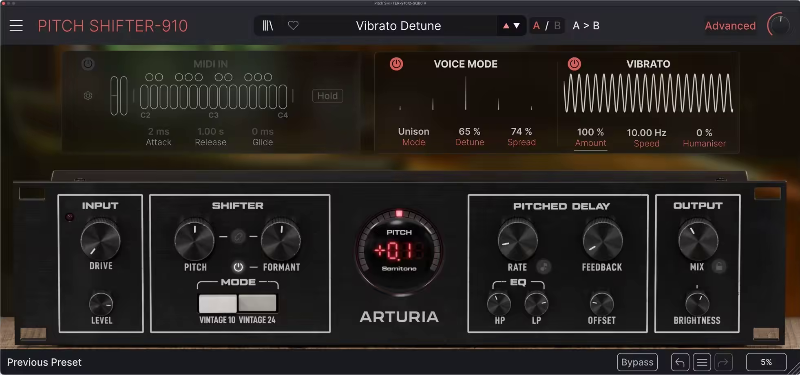Open the hamburger main menu

coord(16,26)
